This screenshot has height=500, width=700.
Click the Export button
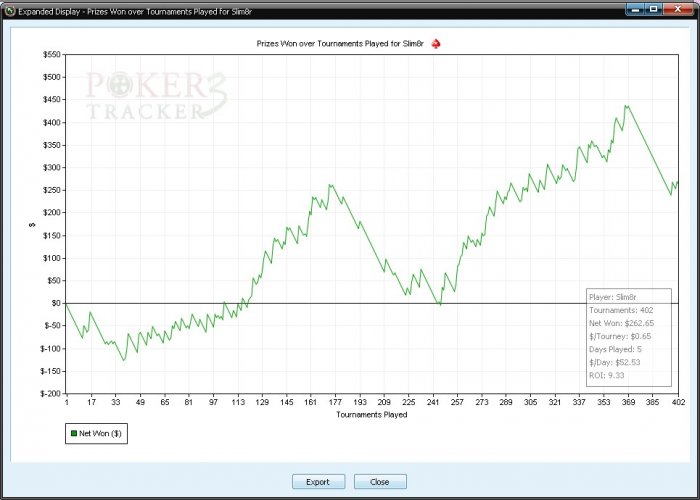[318, 482]
